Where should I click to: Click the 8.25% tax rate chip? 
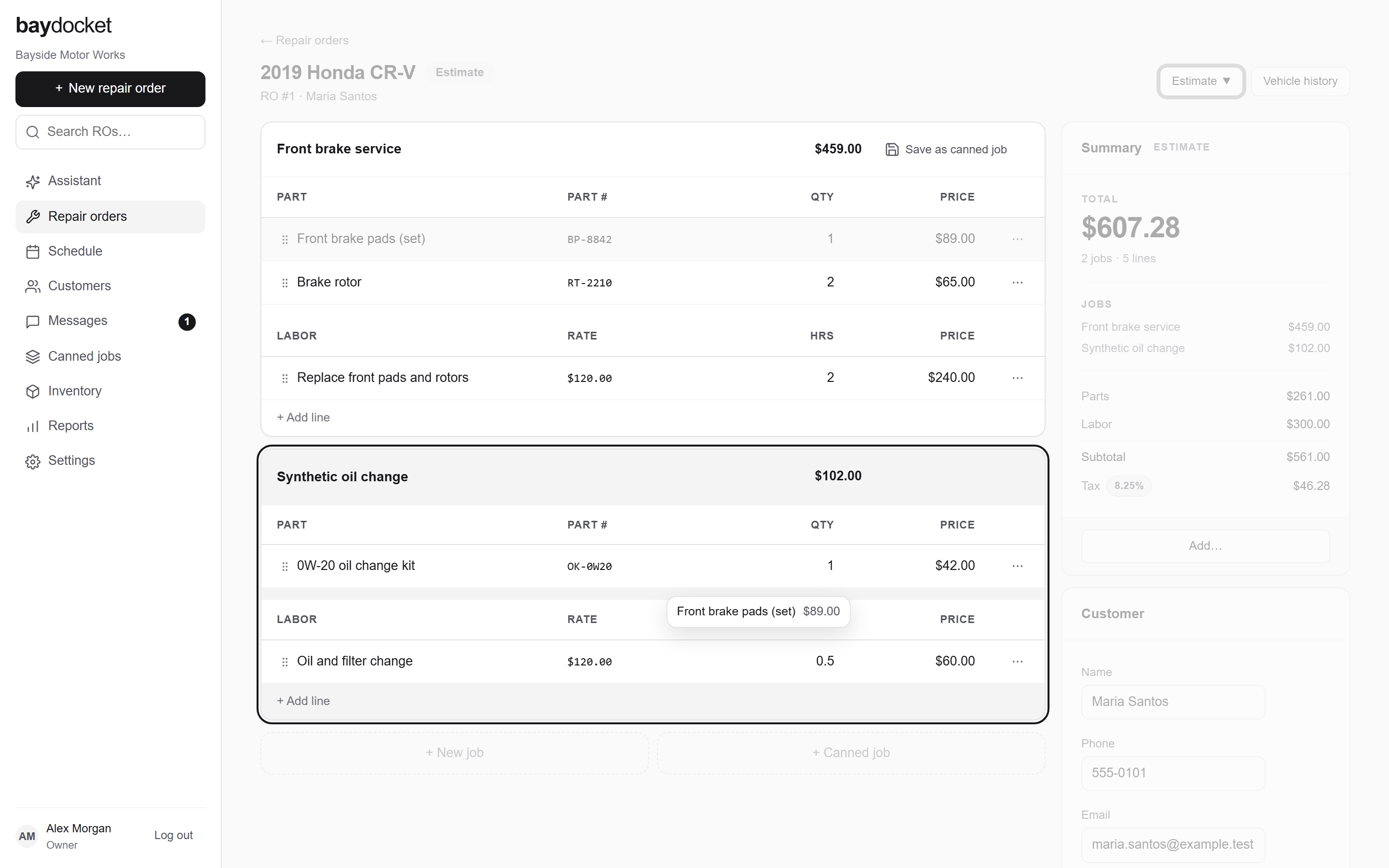pos(1129,486)
